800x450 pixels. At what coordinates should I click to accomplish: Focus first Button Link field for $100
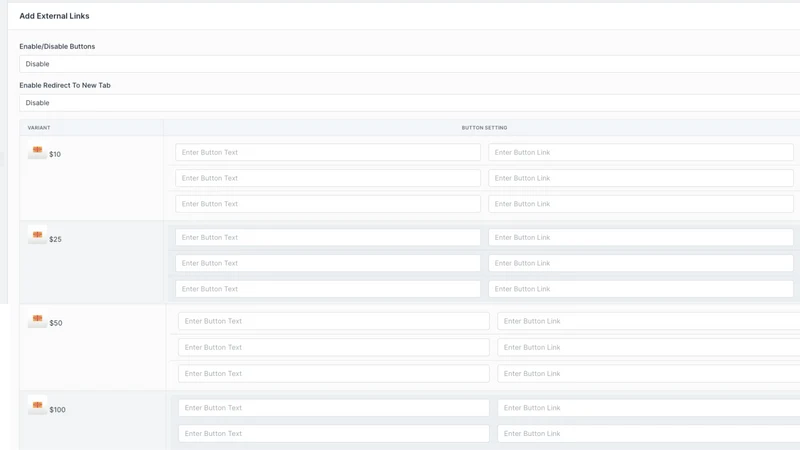(649, 408)
